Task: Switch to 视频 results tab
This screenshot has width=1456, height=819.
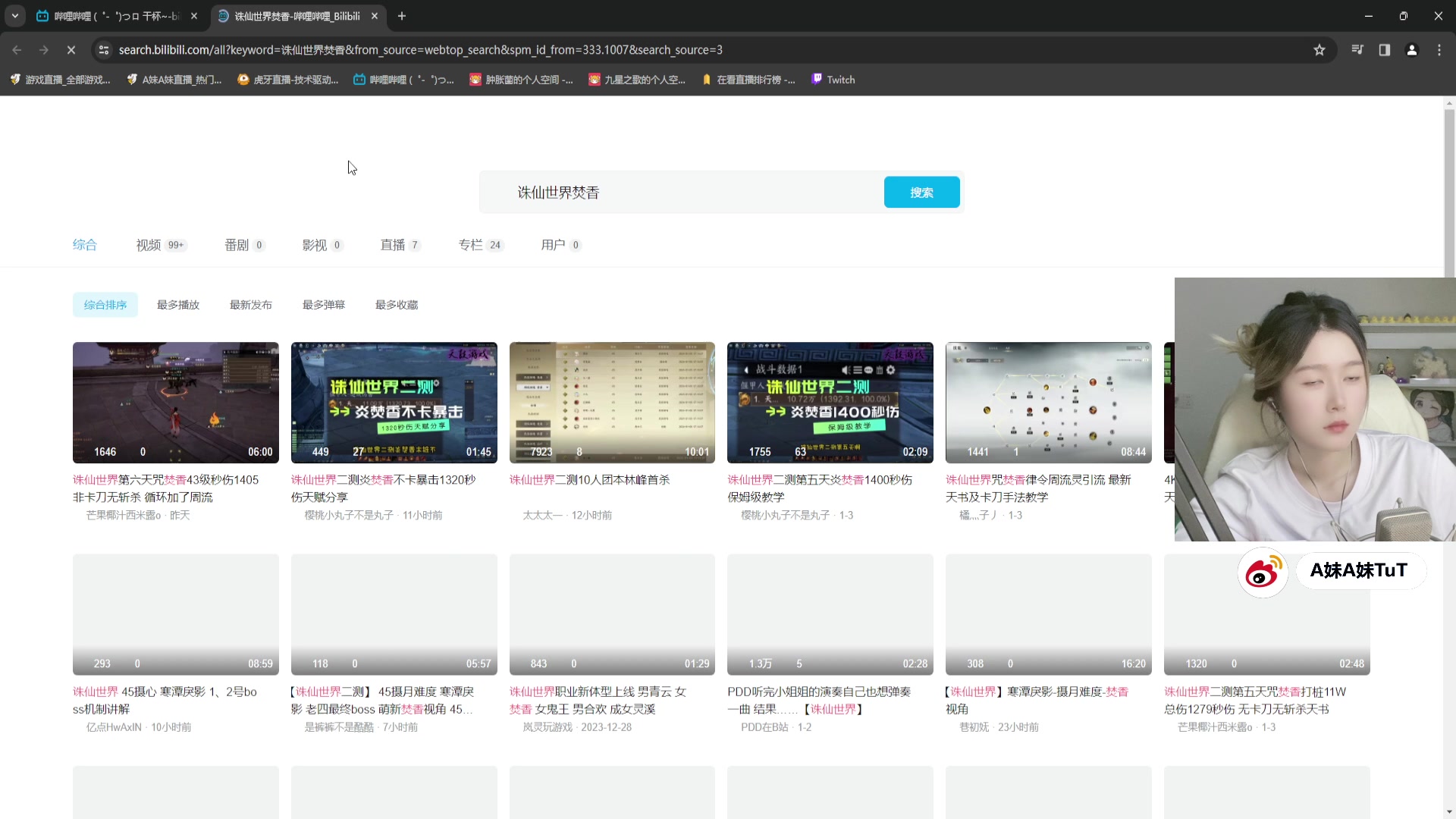Action: coord(149,245)
